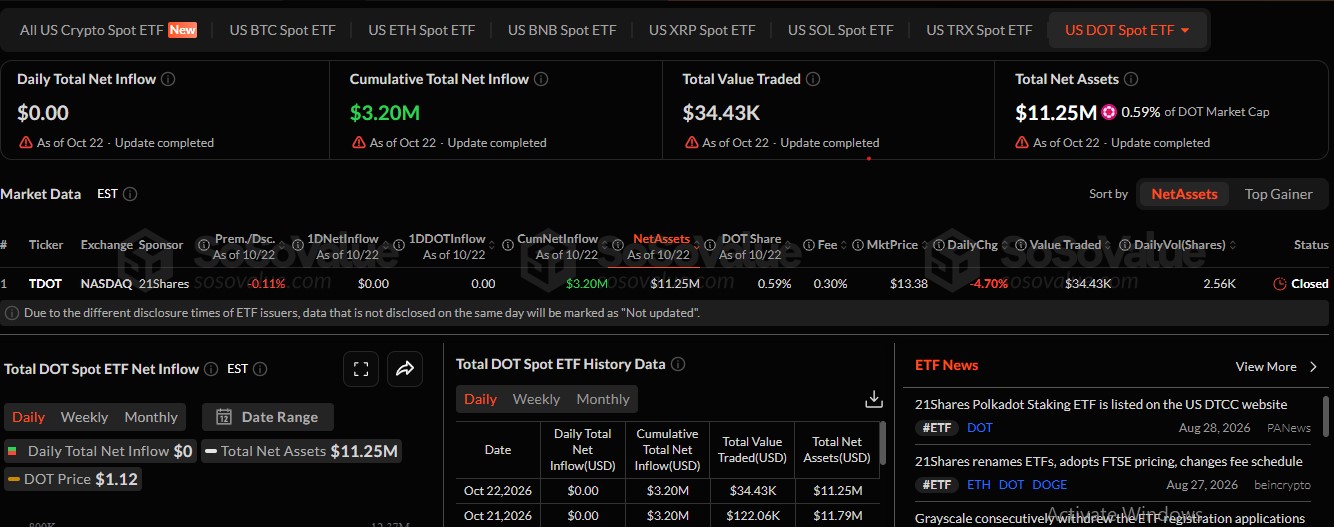Select Daily in history data table

(x=480, y=399)
